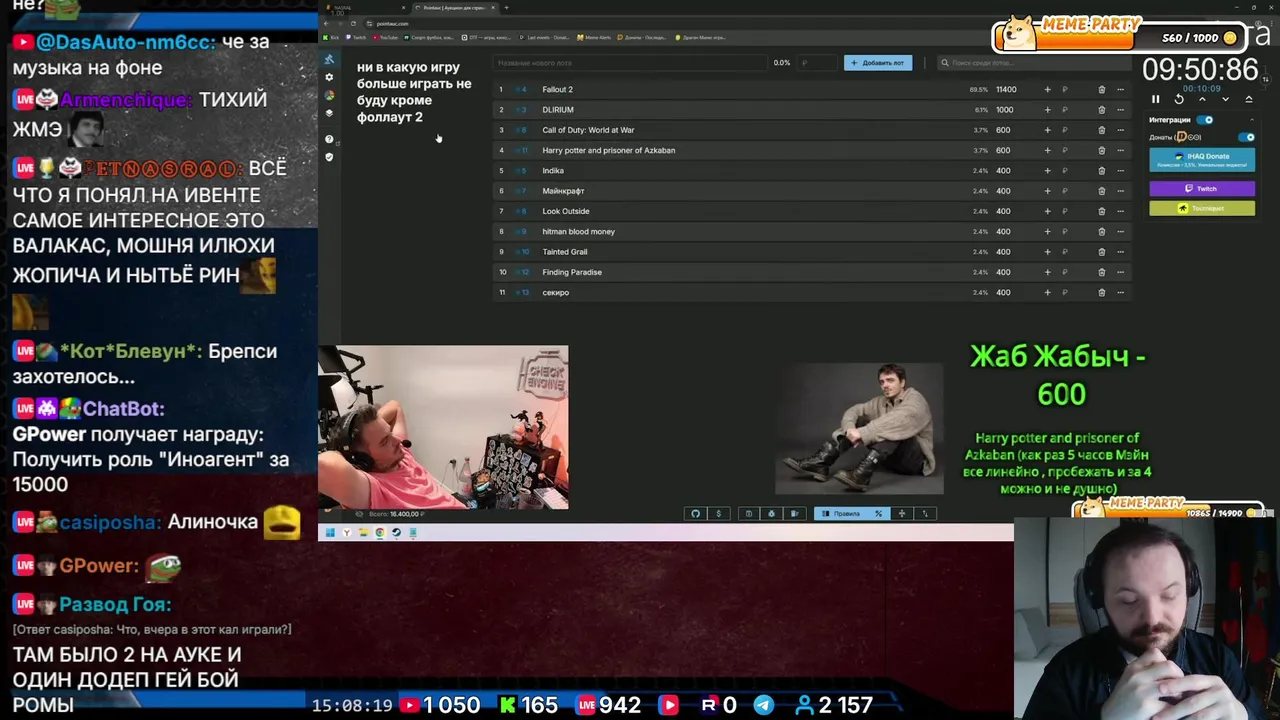
Task: Reset the auction timer
Action: coord(1179,99)
